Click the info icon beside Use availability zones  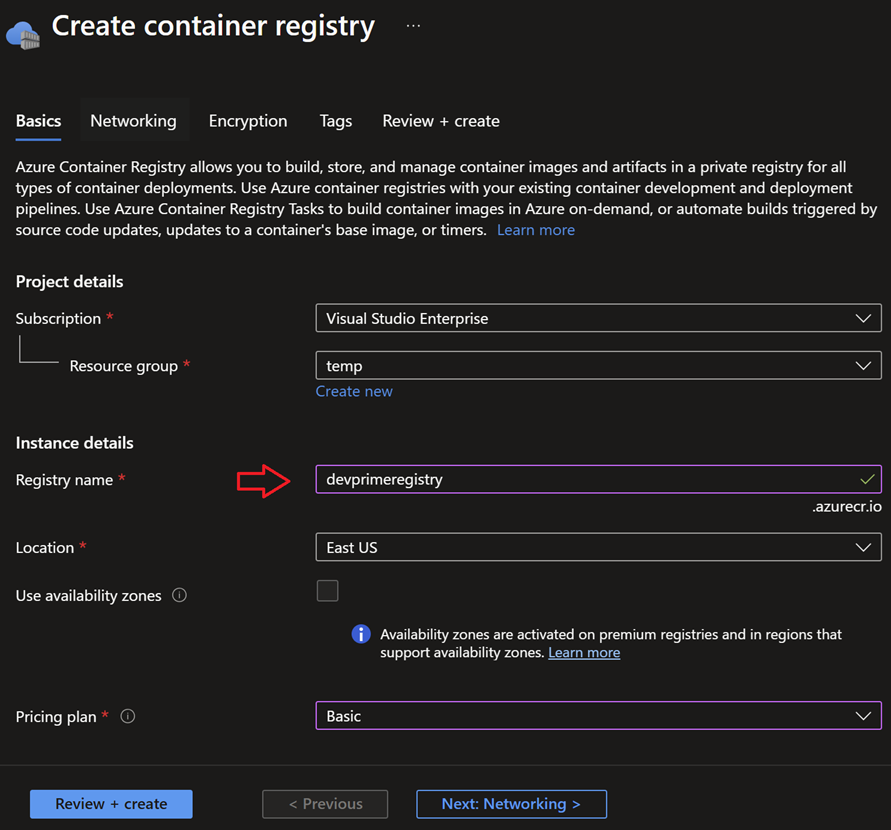pyautogui.click(x=180, y=595)
